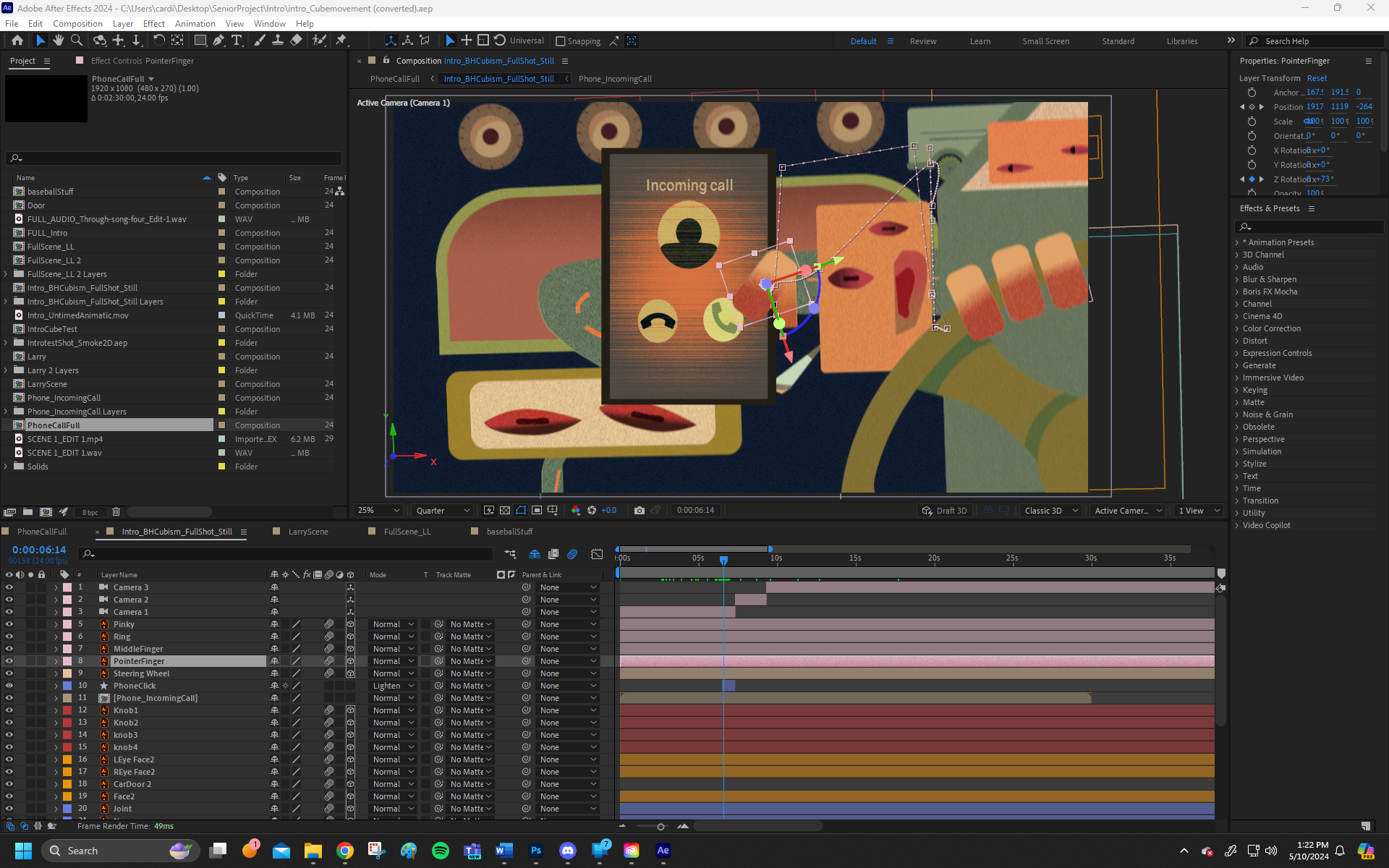Select the Clone Stamp tool
Screen dimensions: 1389x868
tap(278, 41)
